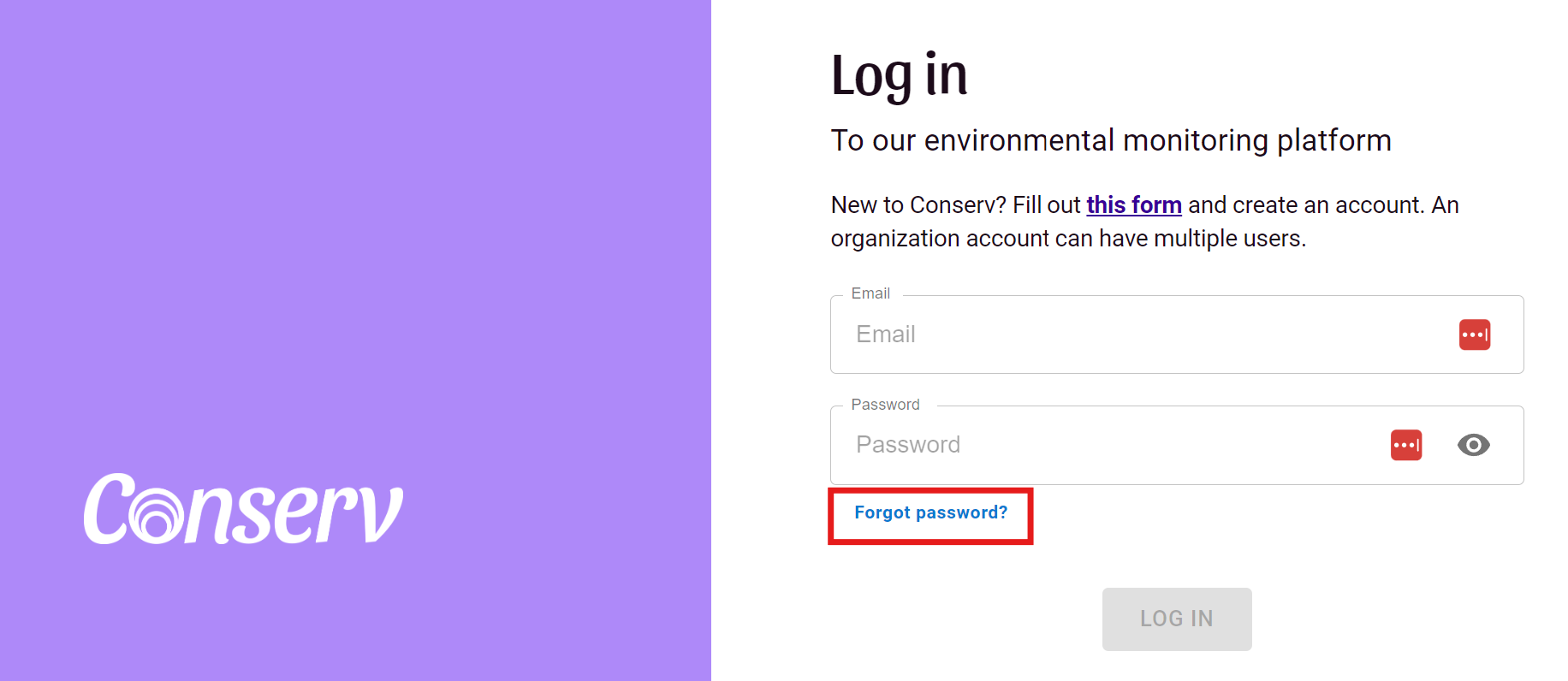The height and width of the screenshot is (681, 1568).
Task: Click the small Email label above field
Action: click(870, 293)
